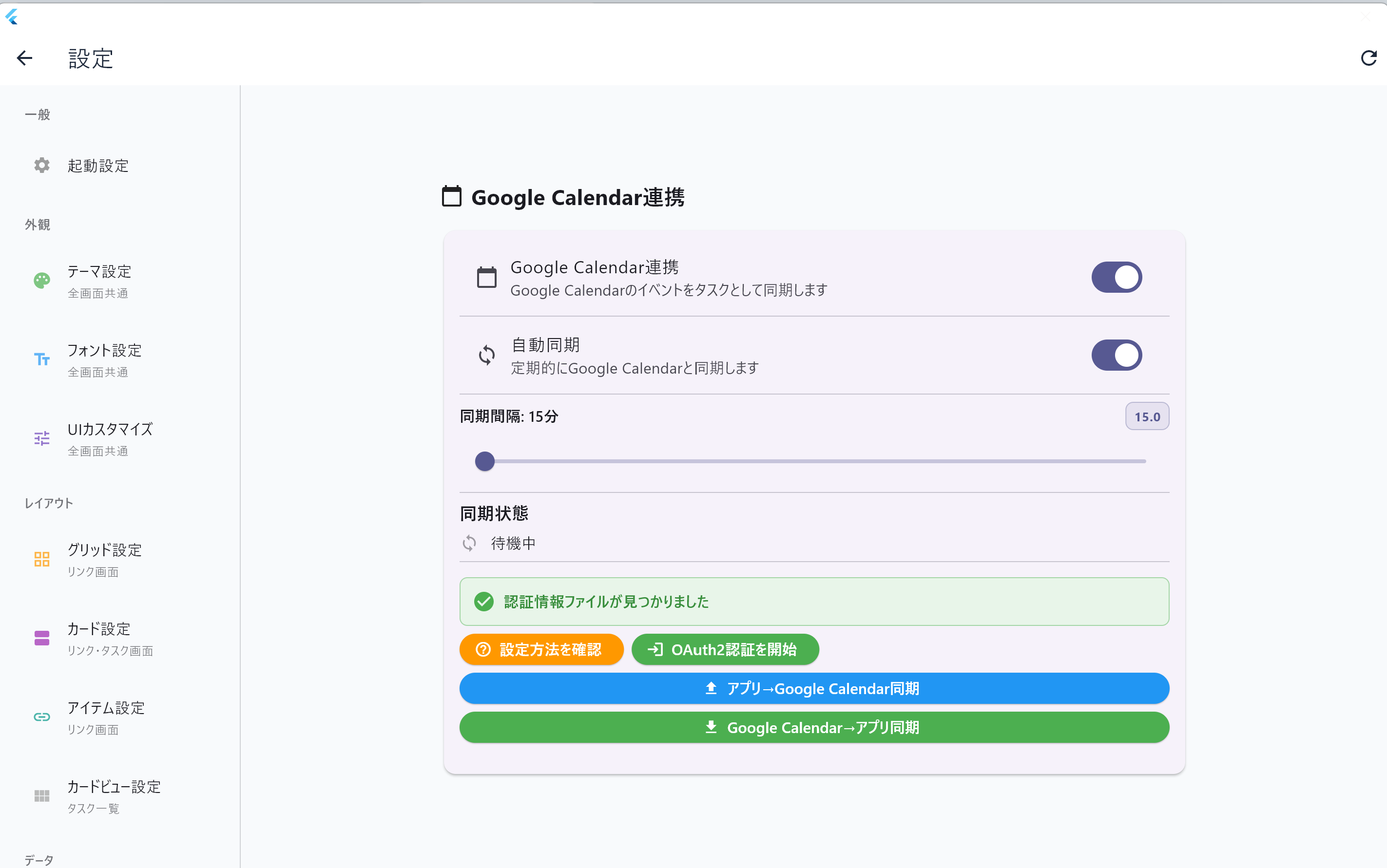Start OAuth2 authentication via OAuth2認証を開始
Image resolution: width=1387 pixels, height=868 pixels.
pyautogui.click(x=725, y=649)
